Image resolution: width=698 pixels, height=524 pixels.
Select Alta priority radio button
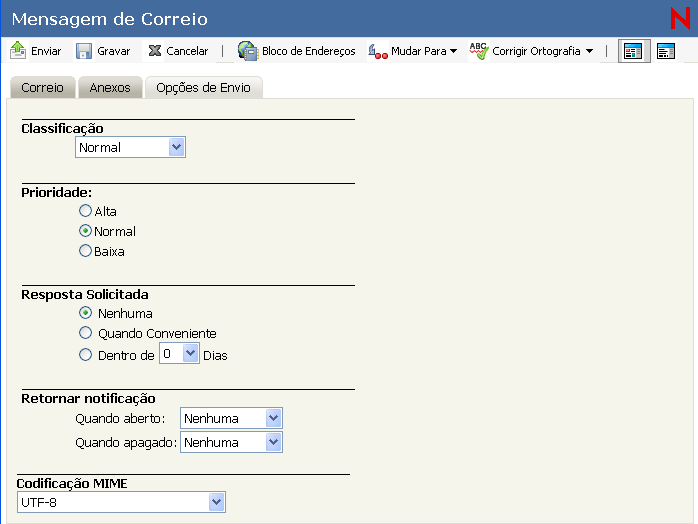(85, 211)
